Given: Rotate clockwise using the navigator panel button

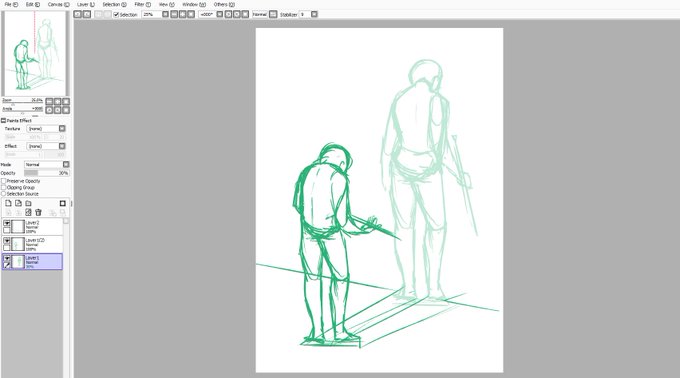Looking at the screenshot, I should (x=58, y=110).
